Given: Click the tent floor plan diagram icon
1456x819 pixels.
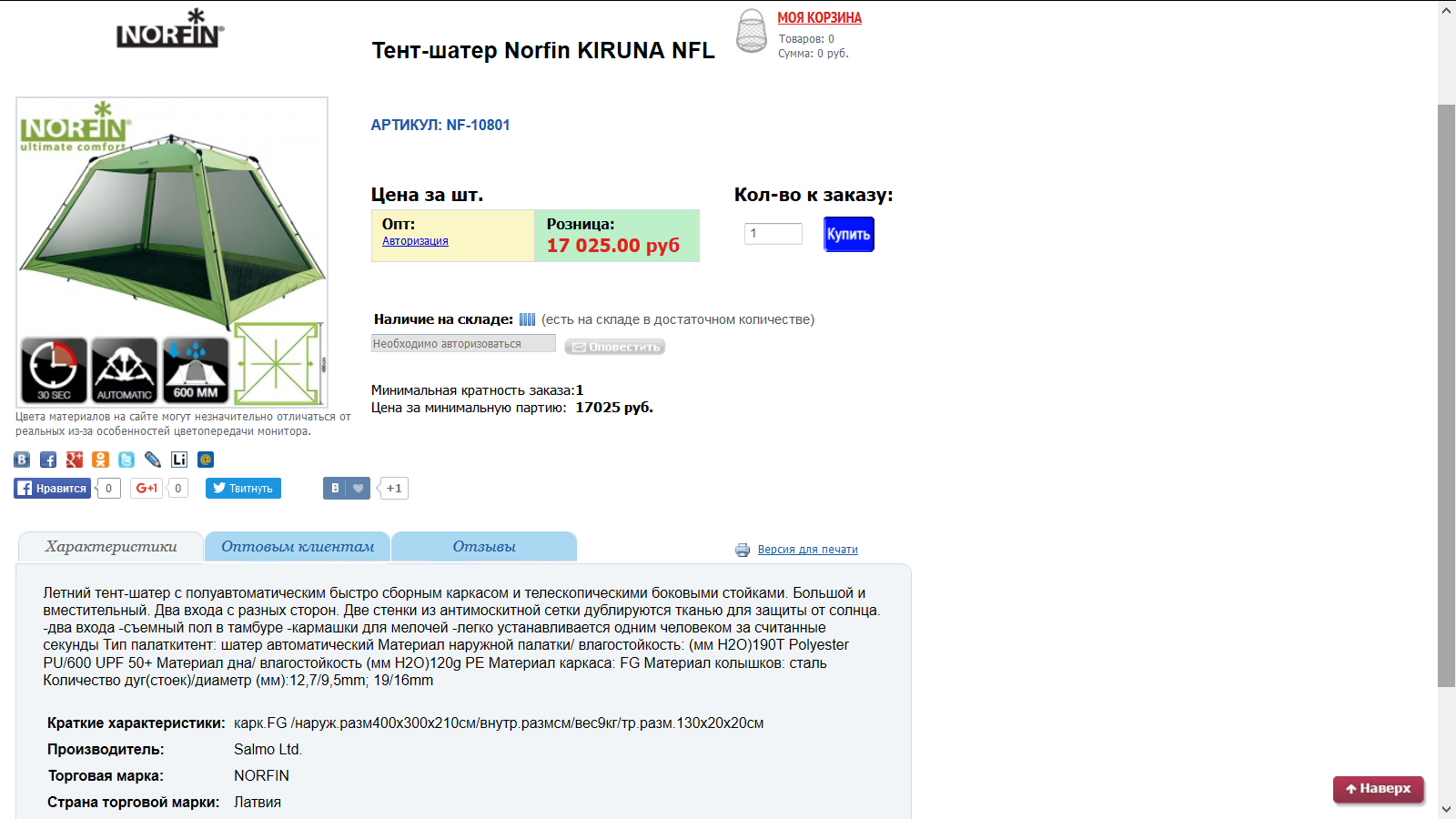Looking at the screenshot, I should click(278, 364).
